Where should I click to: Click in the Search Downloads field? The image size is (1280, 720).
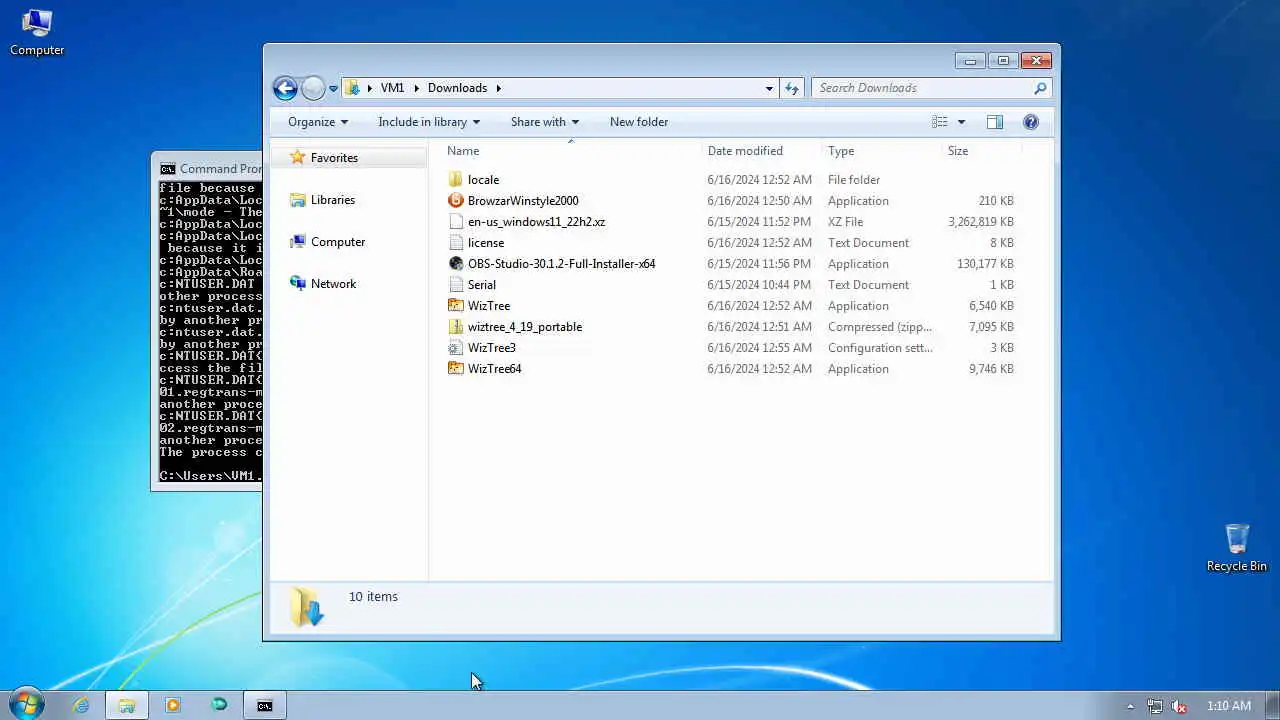click(920, 88)
